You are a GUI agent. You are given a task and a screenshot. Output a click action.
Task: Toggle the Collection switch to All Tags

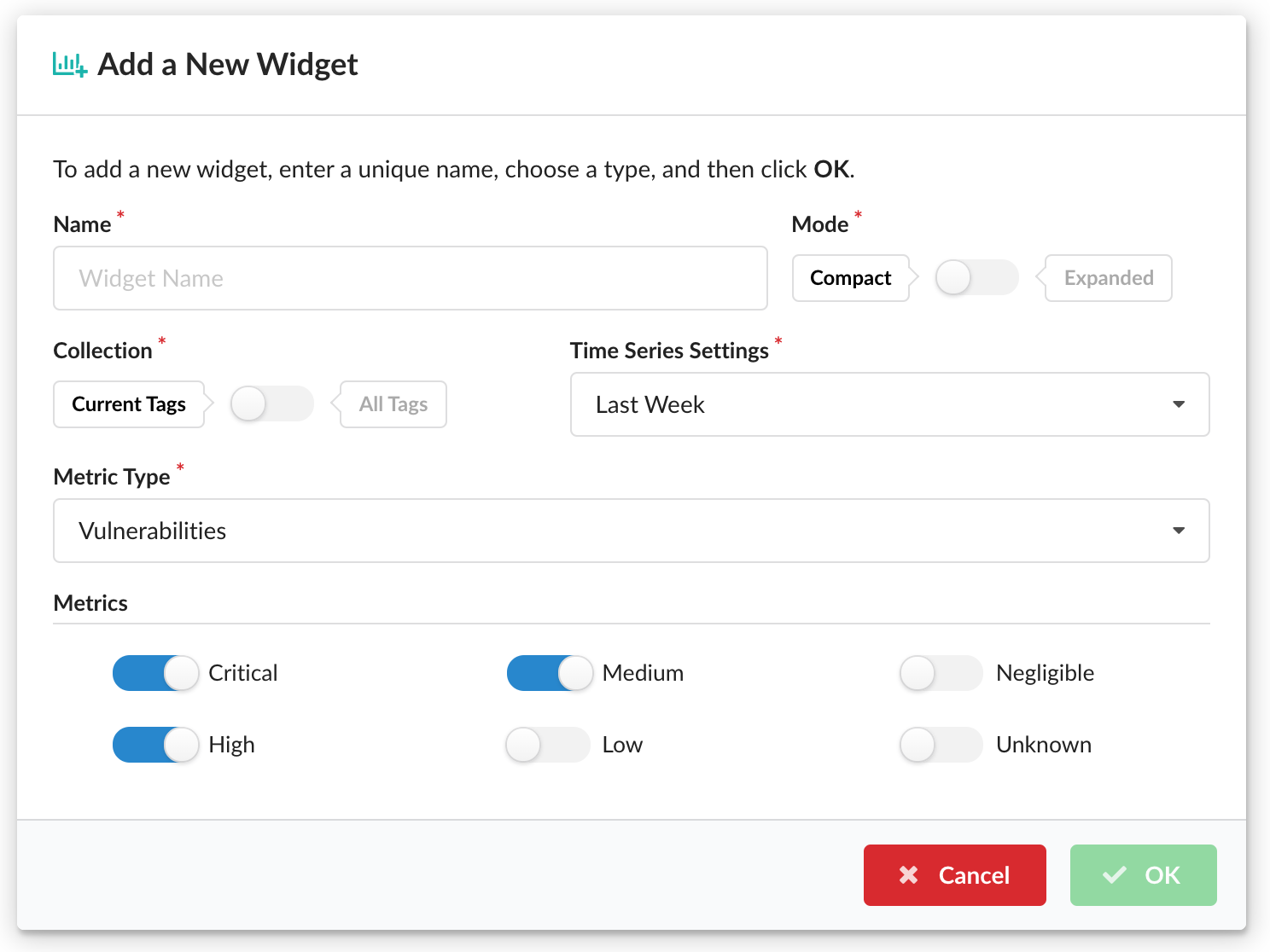271,404
